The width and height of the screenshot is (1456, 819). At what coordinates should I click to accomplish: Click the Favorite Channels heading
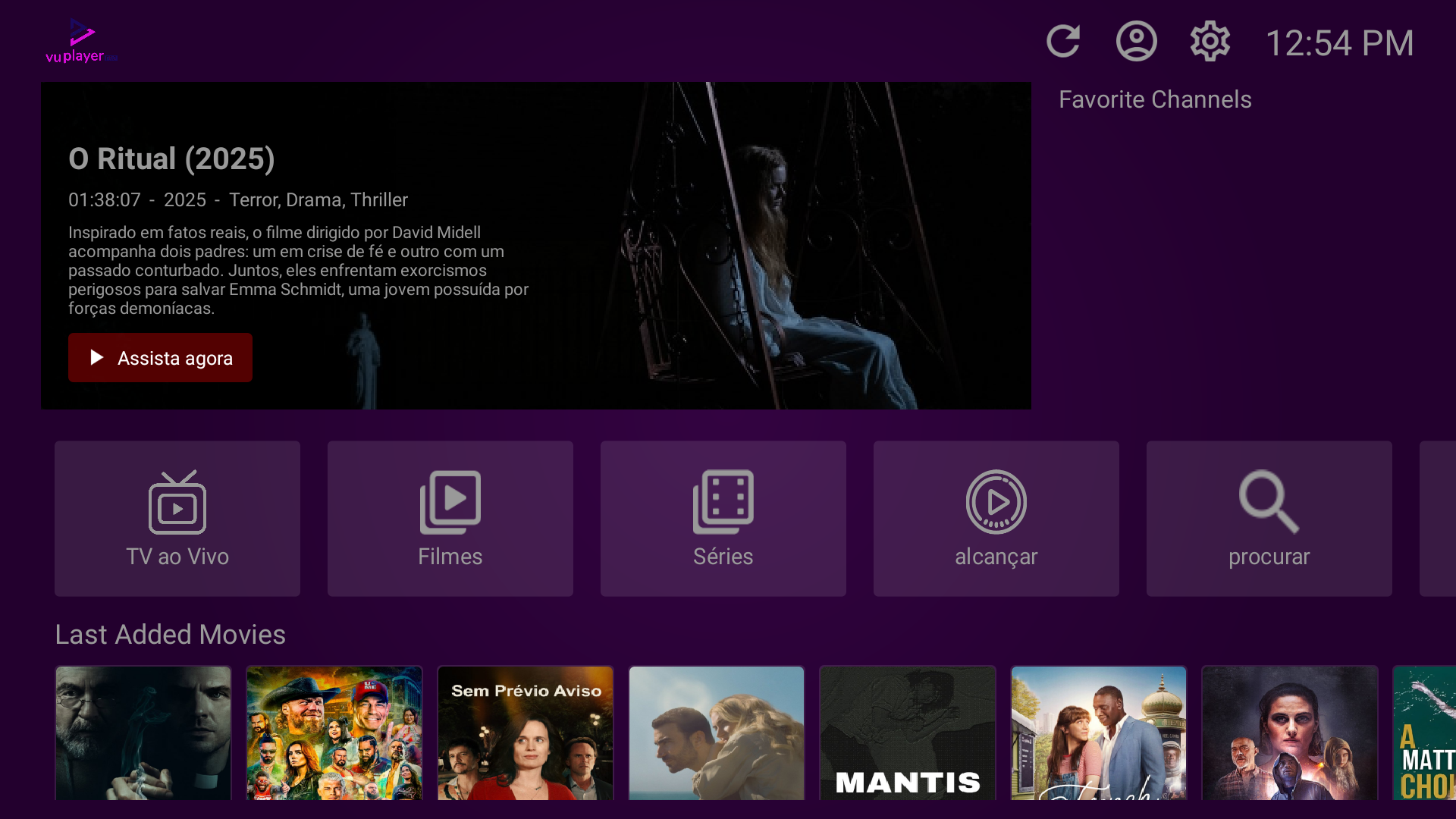(x=1155, y=99)
